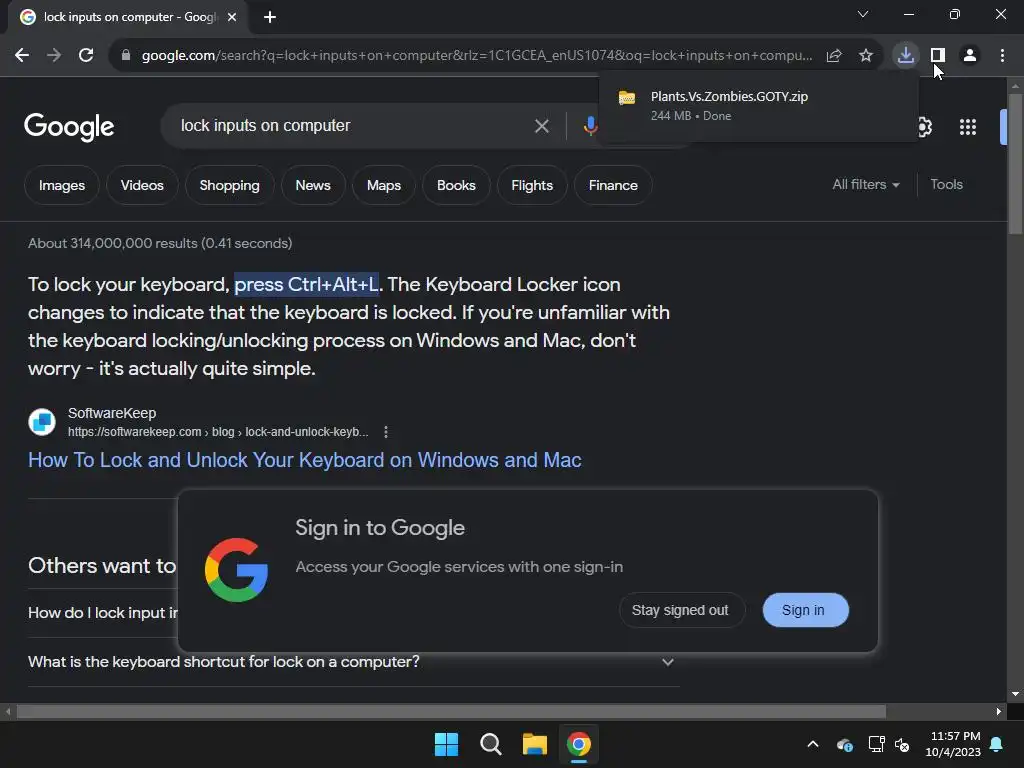
Task: Open search Tools
Action: tap(946, 185)
